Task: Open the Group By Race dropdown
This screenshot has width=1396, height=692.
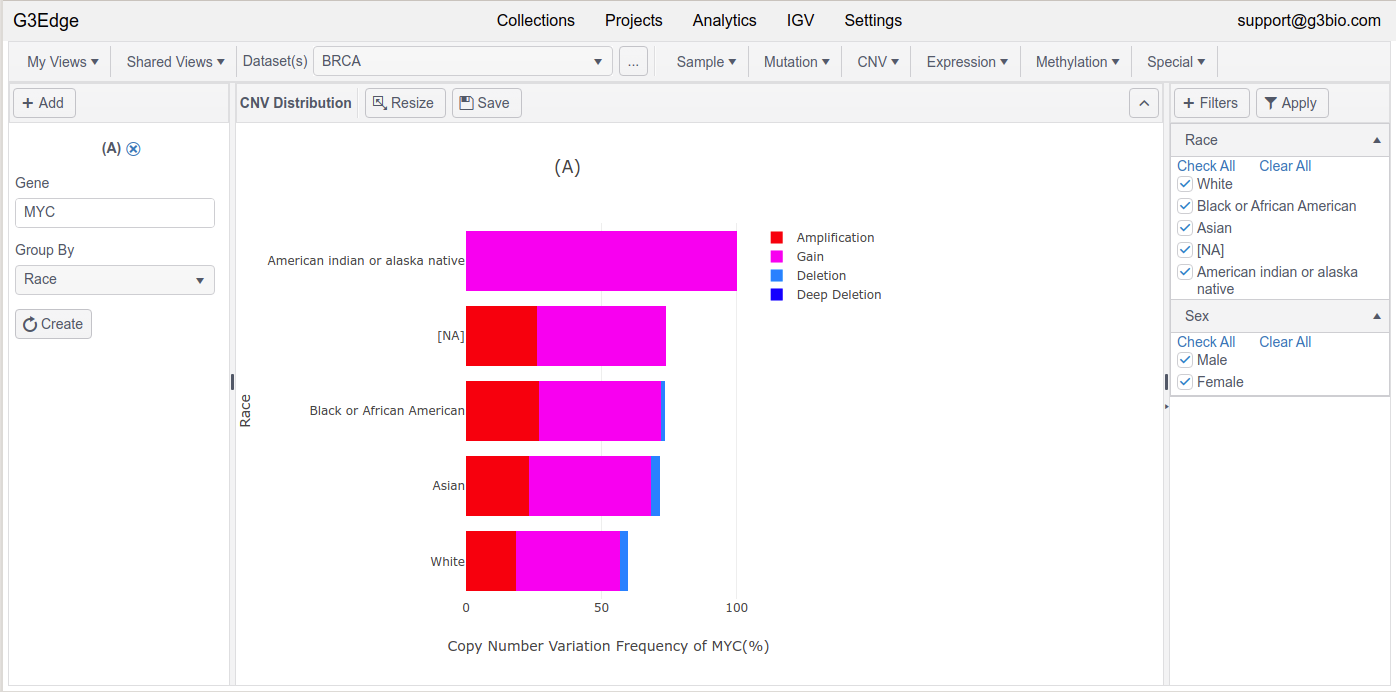Action: (115, 280)
